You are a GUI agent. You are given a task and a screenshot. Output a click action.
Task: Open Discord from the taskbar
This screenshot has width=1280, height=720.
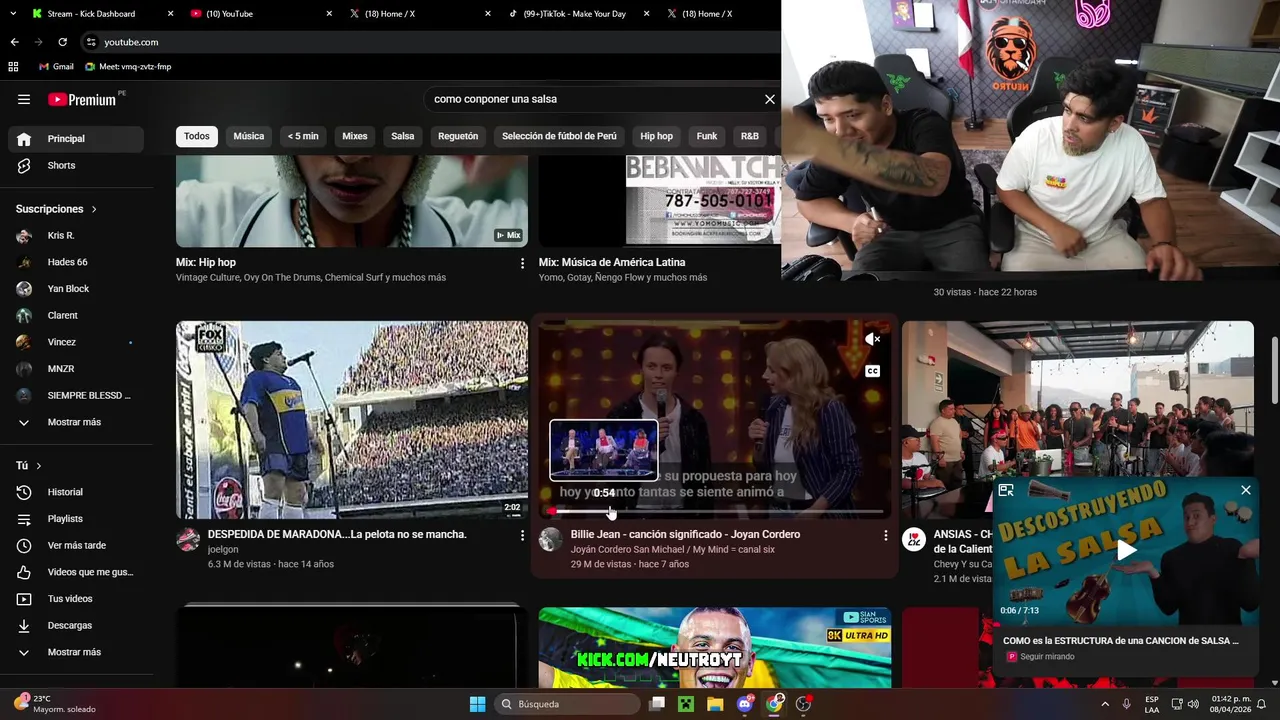point(745,704)
